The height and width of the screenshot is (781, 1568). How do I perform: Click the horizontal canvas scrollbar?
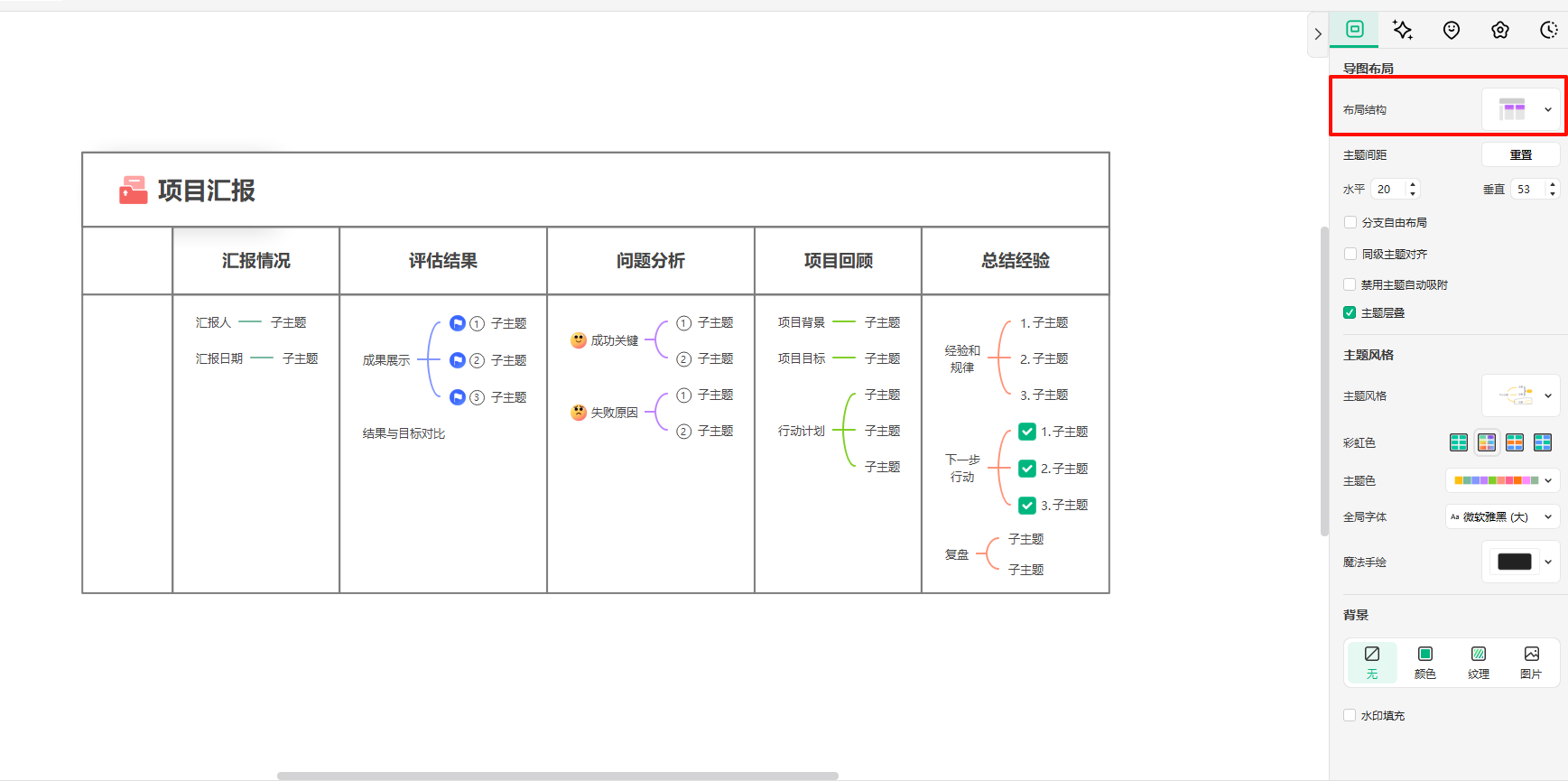tap(558, 776)
